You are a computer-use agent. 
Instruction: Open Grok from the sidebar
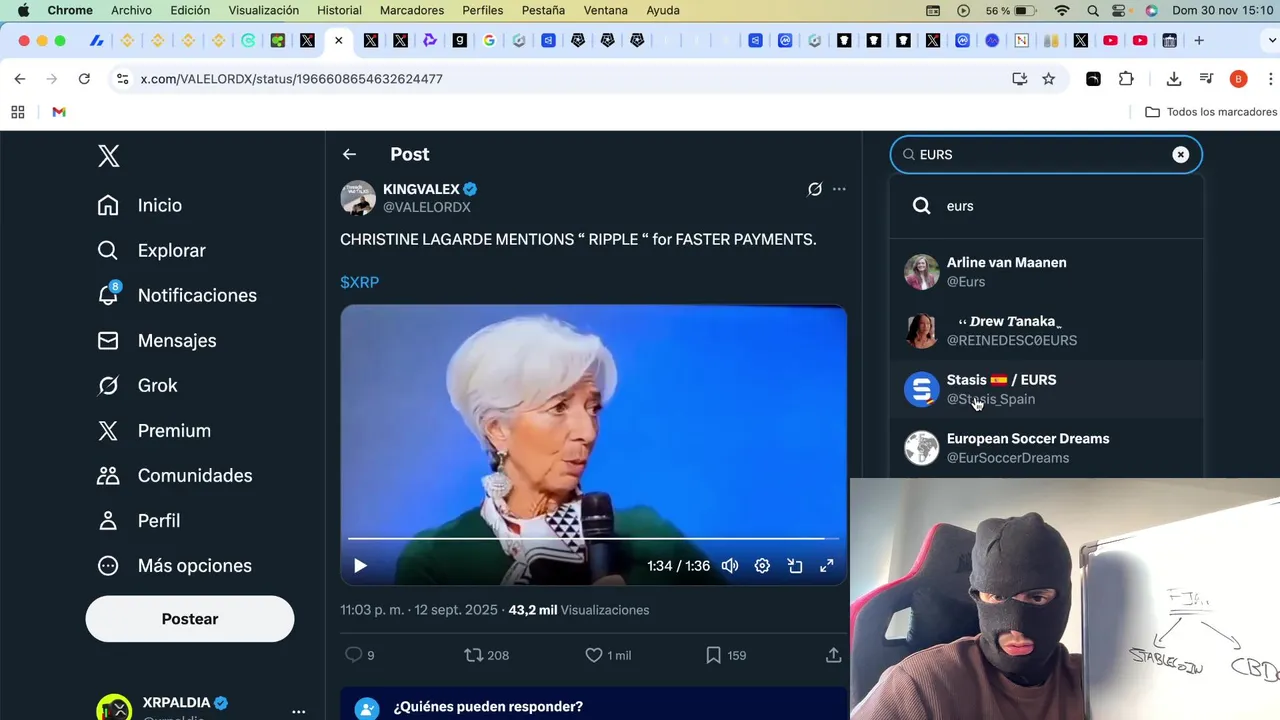137,385
